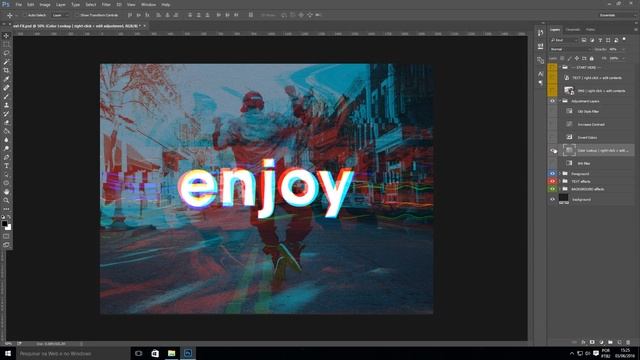The height and width of the screenshot is (360, 640).
Task: Switch to the Paths tab
Action: (590, 30)
